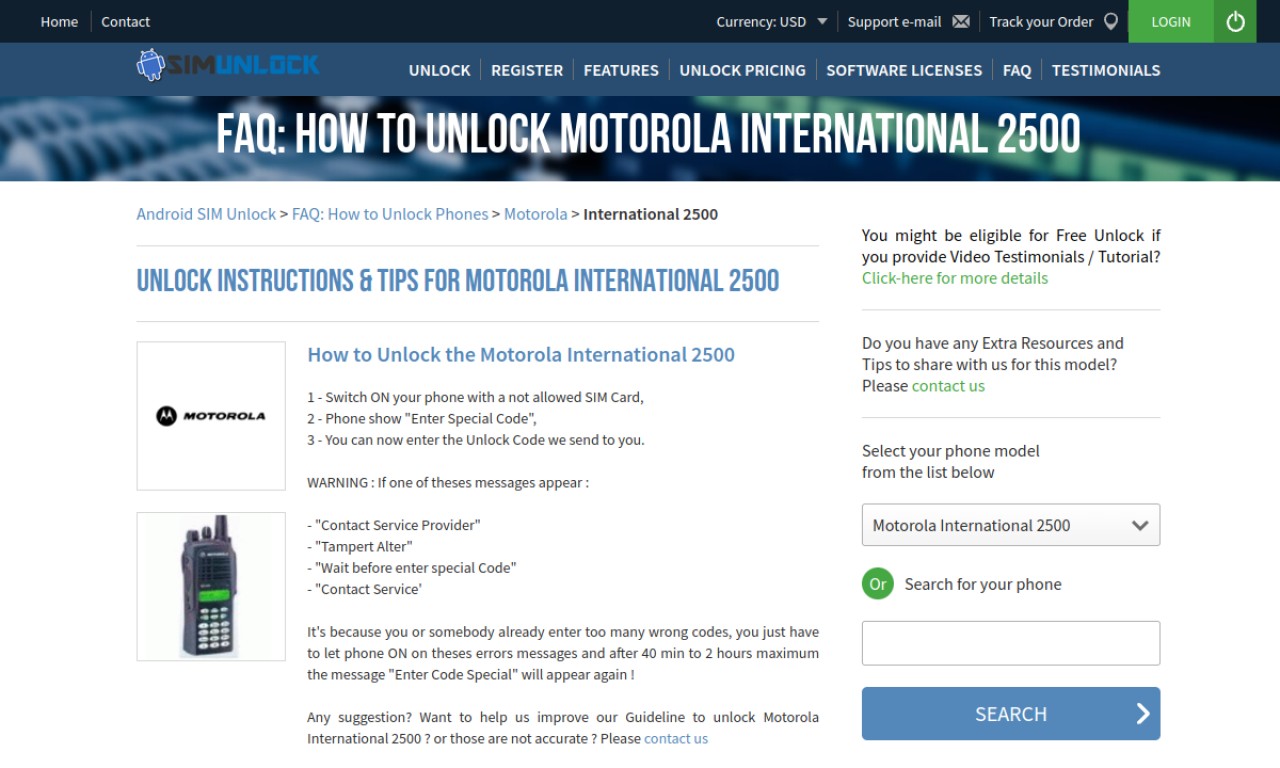Open the UNLOCK menu item

(439, 70)
